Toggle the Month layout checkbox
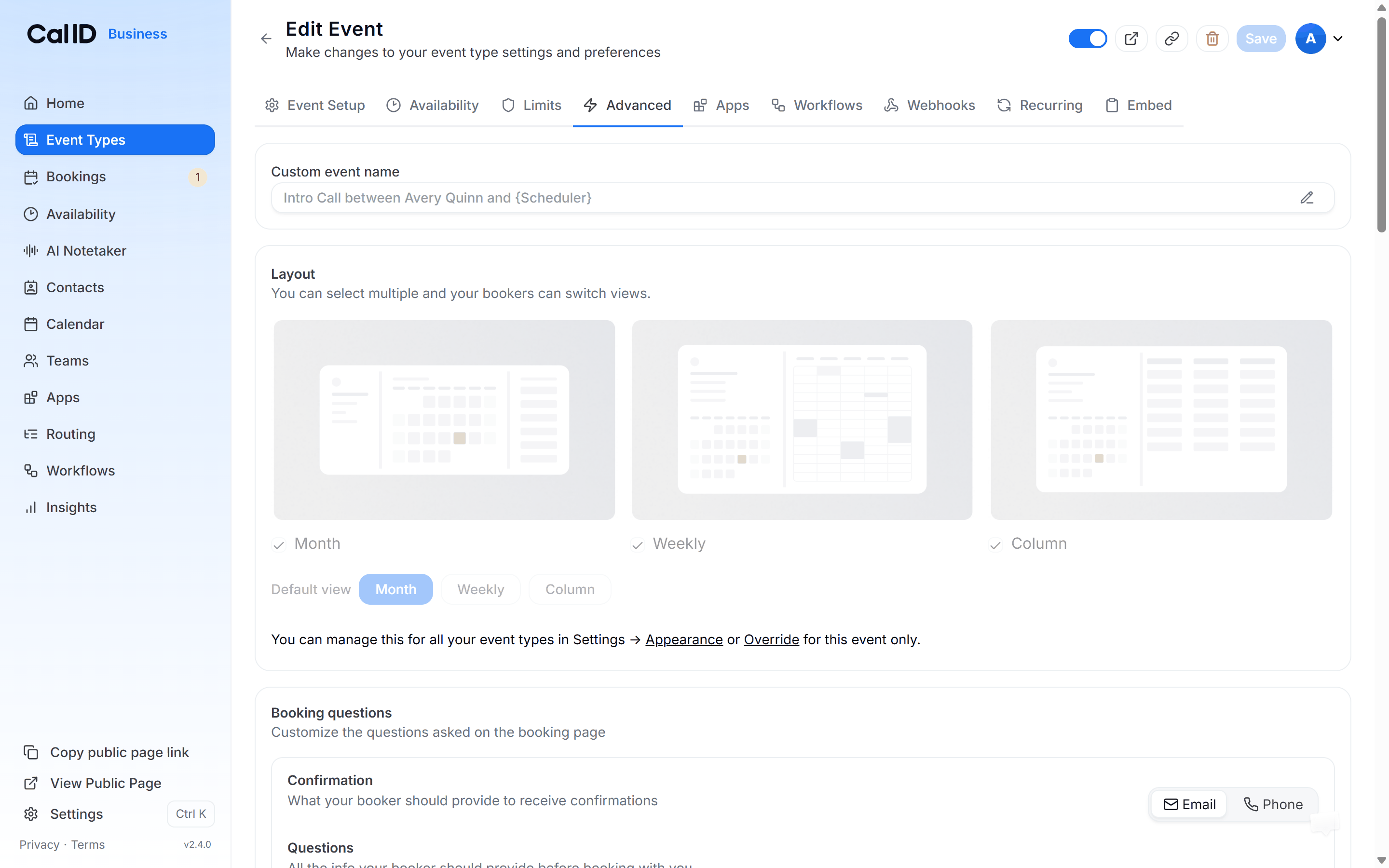Viewport: 1389px width, 868px height. click(x=279, y=544)
